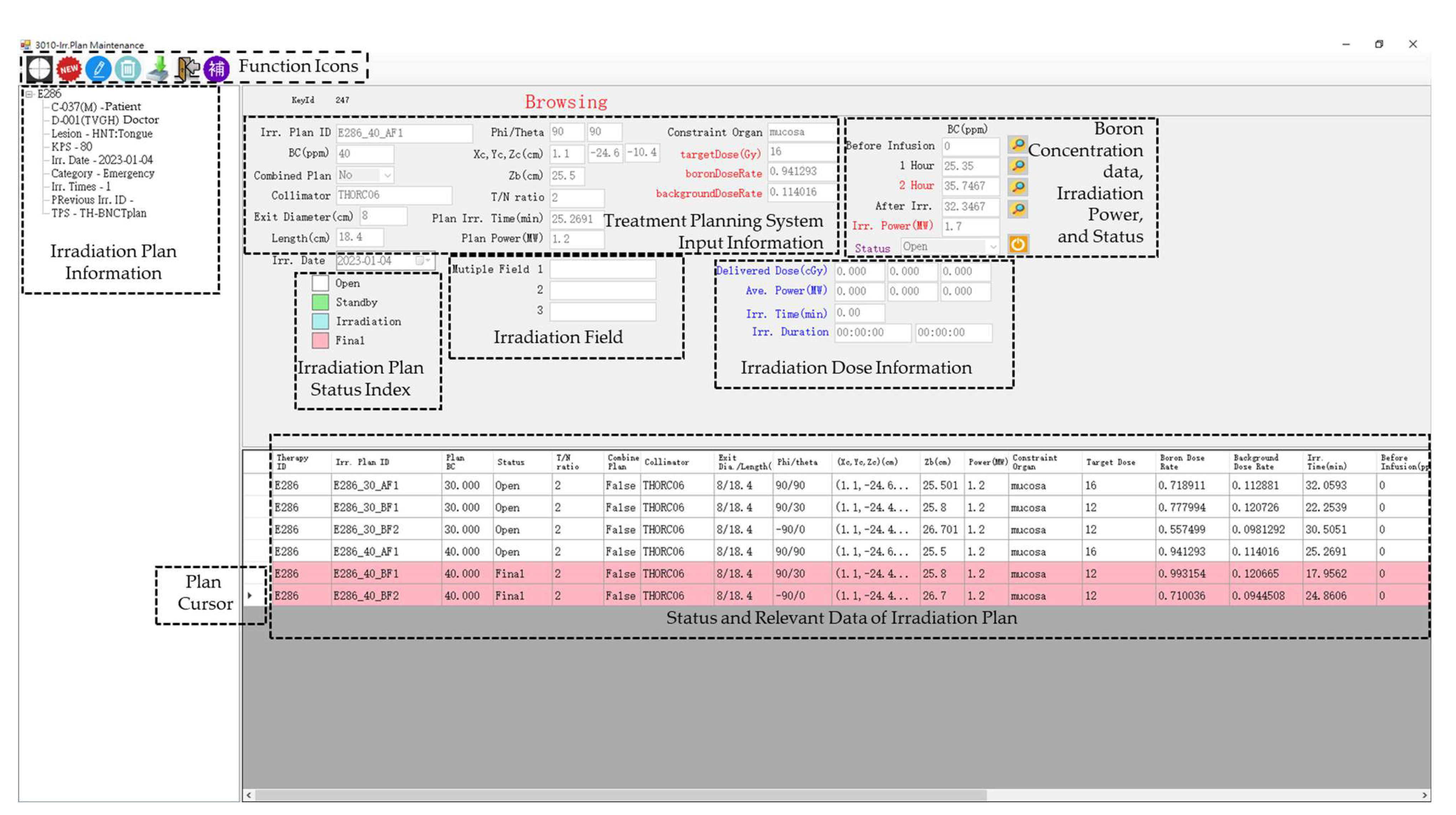Click the purple 補 supplement icon

217,69
